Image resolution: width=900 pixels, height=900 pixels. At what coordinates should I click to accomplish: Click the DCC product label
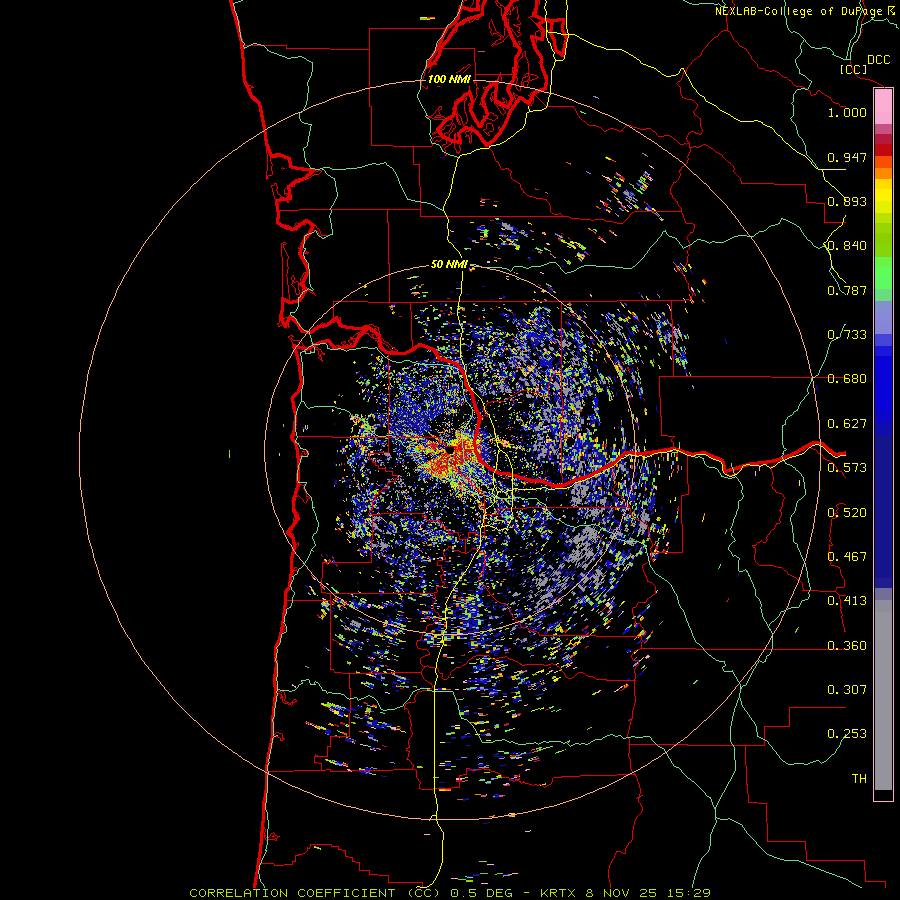(878, 60)
